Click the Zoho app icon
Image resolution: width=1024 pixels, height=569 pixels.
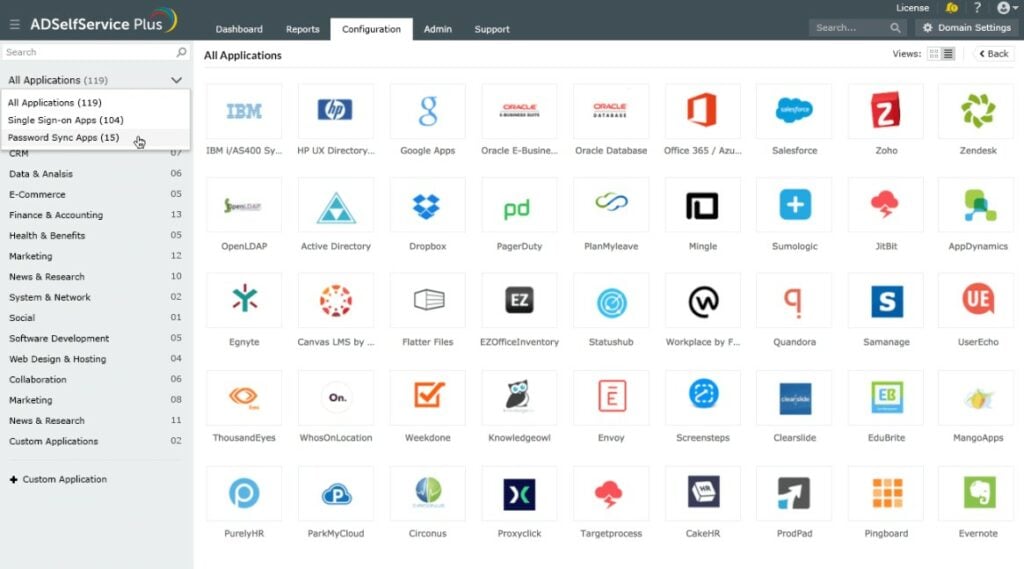point(886,111)
